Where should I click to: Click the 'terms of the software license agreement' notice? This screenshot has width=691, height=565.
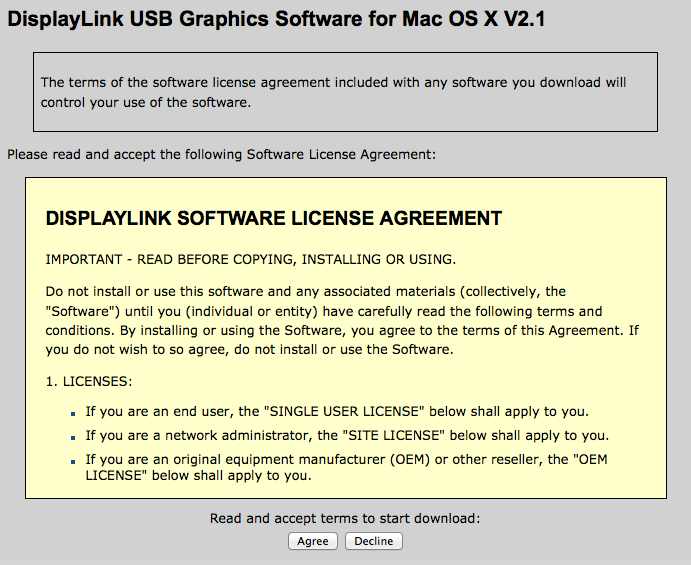click(333, 92)
